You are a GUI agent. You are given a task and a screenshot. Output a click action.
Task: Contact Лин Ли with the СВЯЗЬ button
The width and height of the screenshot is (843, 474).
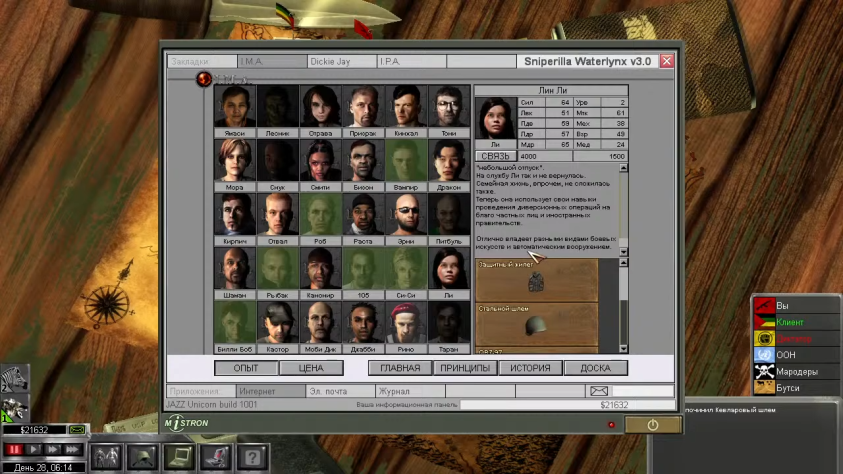tap(495, 156)
